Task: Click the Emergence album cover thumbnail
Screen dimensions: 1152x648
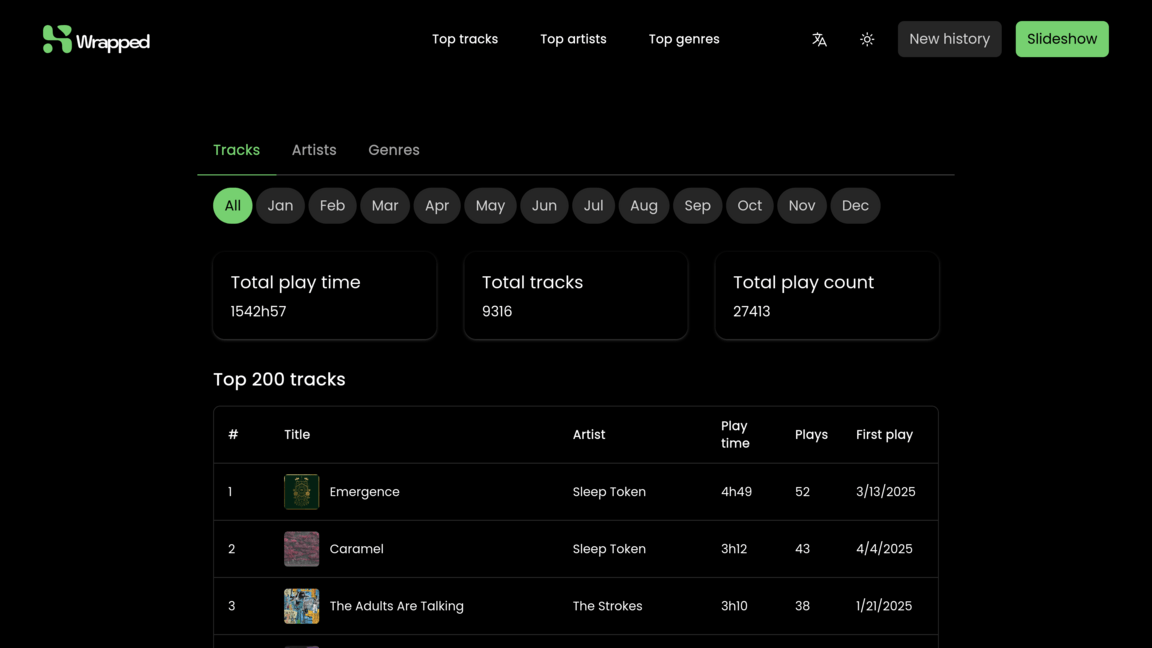Action: (301, 492)
